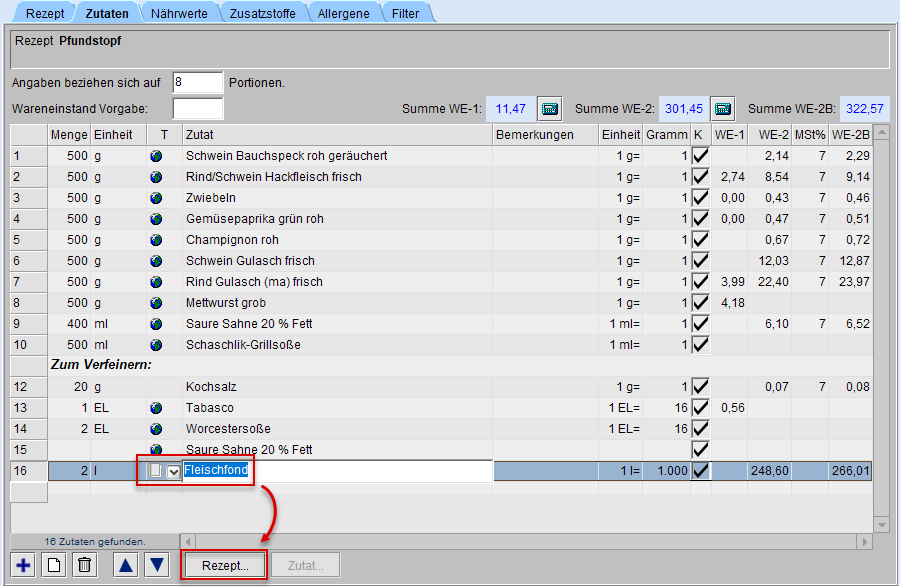Sort by the Zutat column header
Screen dimensions: 900x587
[338, 135]
